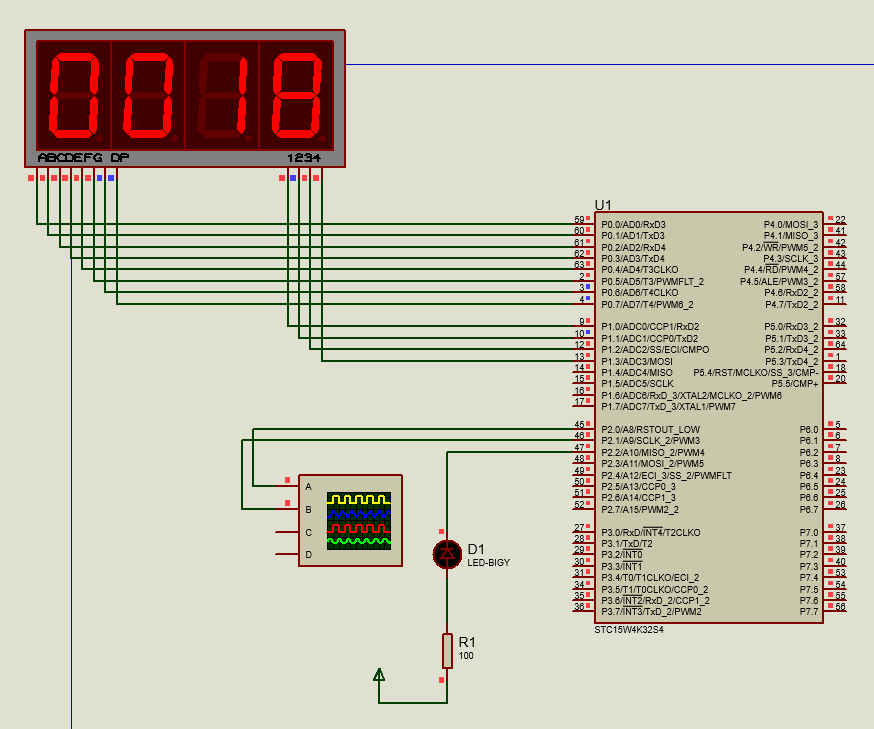
Task: Select oscilloscope channel D input pin
Action: [289, 554]
